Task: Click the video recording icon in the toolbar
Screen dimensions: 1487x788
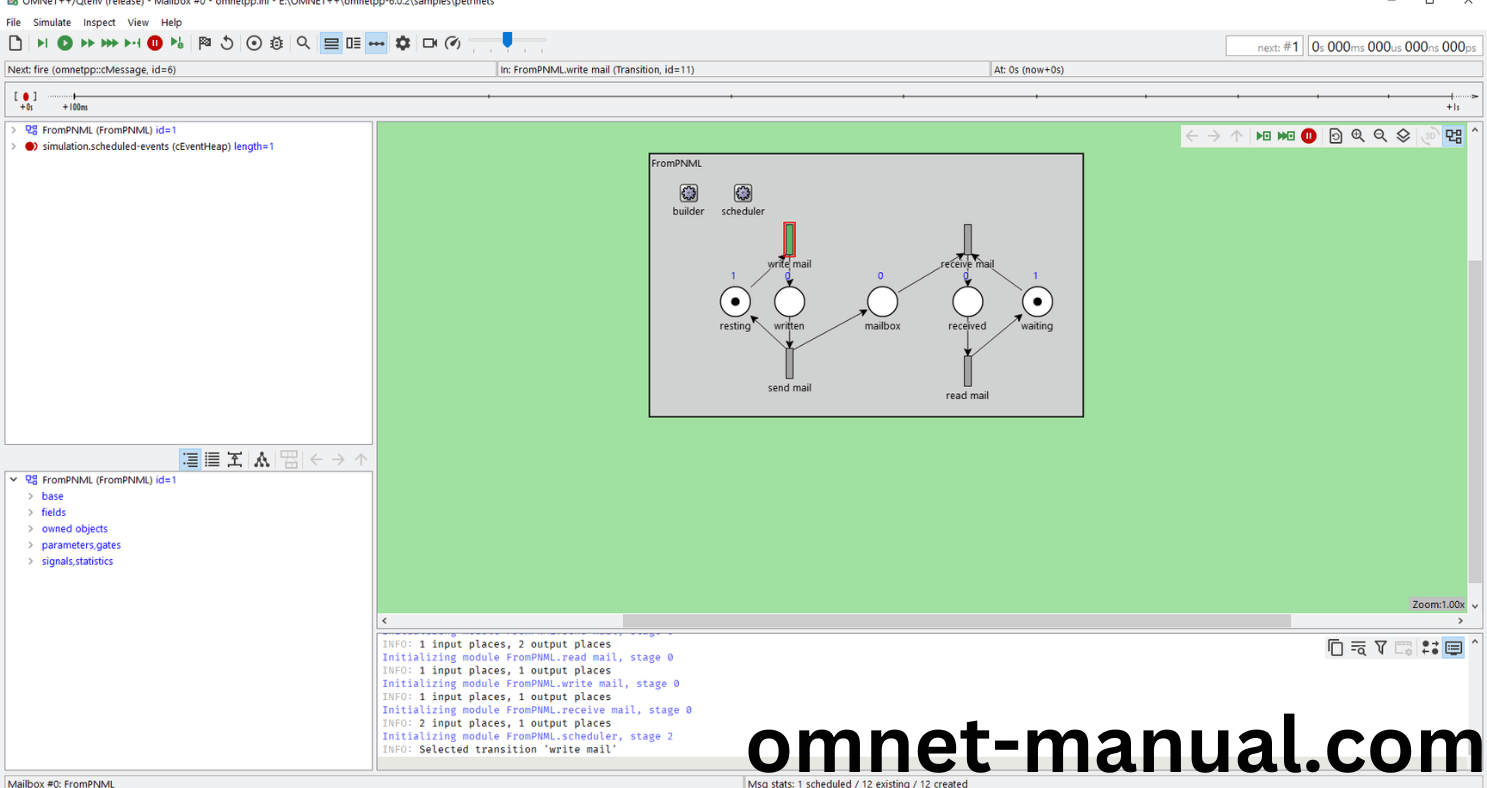Action: pos(429,43)
